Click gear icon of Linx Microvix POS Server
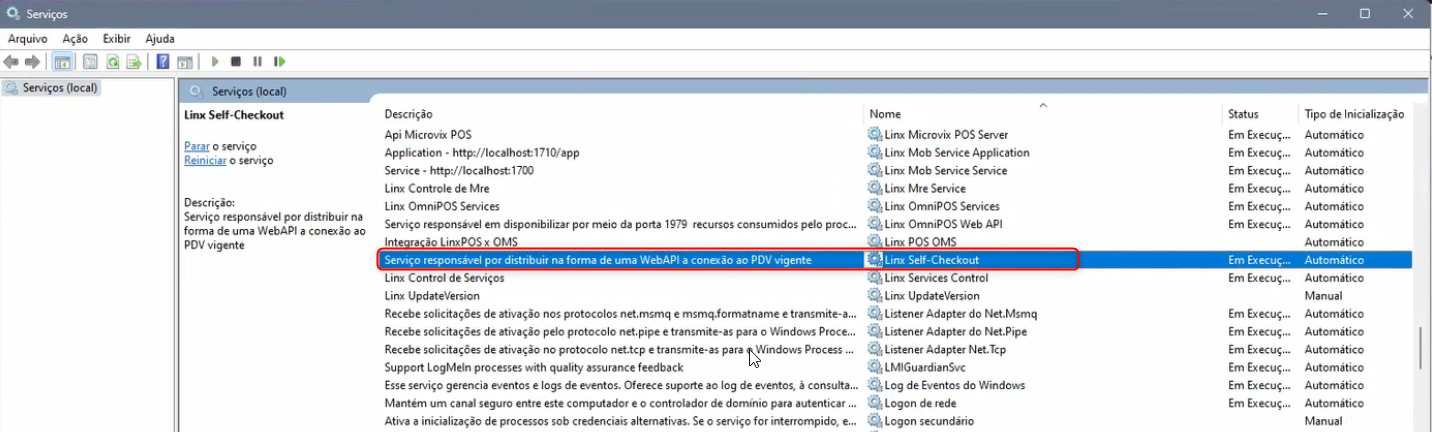 [x=875, y=134]
